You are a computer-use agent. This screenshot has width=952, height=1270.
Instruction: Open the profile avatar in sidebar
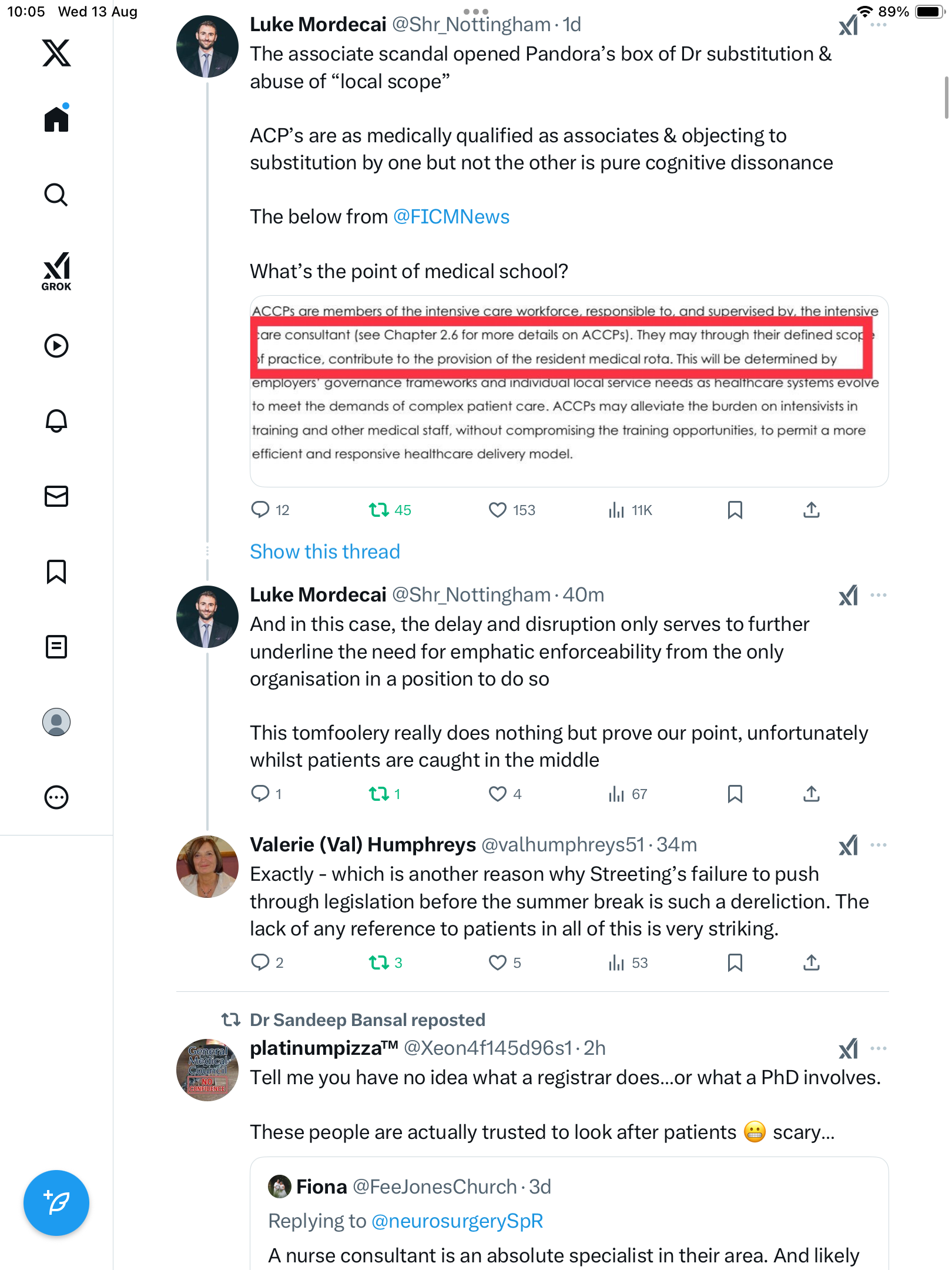point(56,722)
